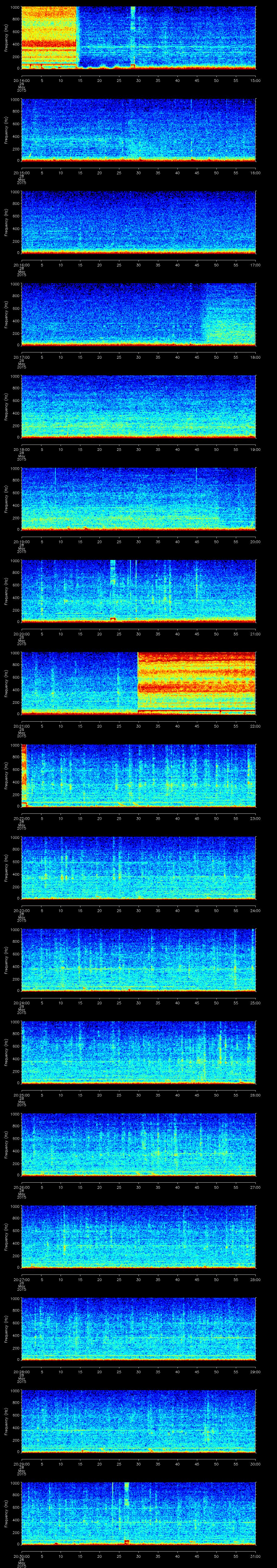The width and height of the screenshot is (277, 1568).
Task: Click the 20:18:00 start time label
Action: pos(21,449)
